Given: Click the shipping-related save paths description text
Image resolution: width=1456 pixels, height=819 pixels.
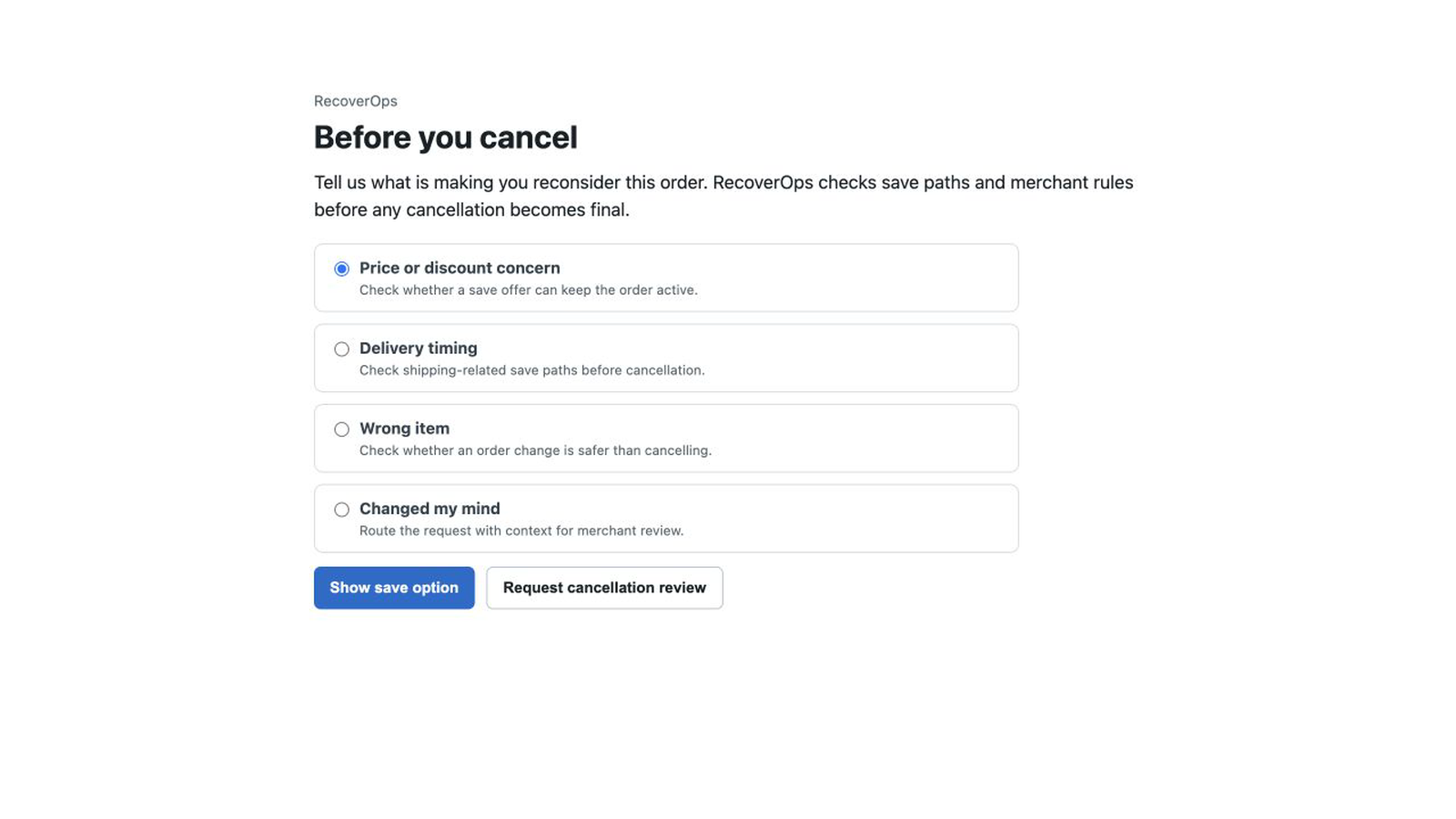Looking at the screenshot, I should pos(532,370).
